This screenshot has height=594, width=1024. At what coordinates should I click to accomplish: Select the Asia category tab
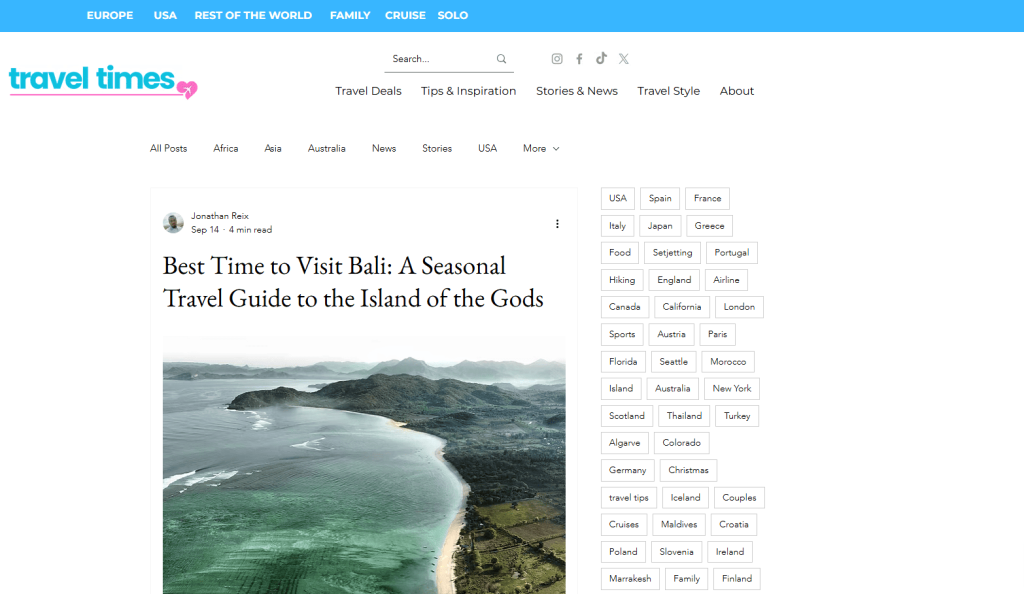pyautogui.click(x=273, y=148)
